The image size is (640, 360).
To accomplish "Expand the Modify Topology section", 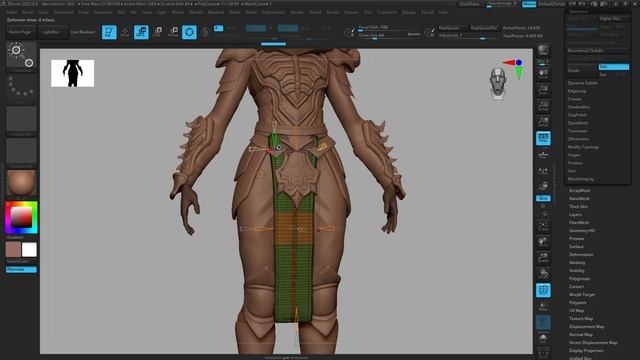I will tap(583, 147).
